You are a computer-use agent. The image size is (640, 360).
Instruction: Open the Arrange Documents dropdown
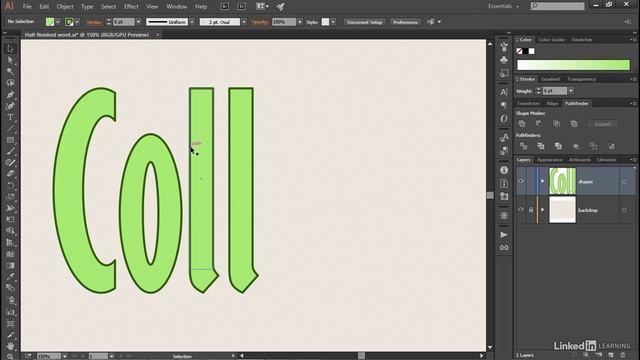pyautogui.click(x=262, y=7)
